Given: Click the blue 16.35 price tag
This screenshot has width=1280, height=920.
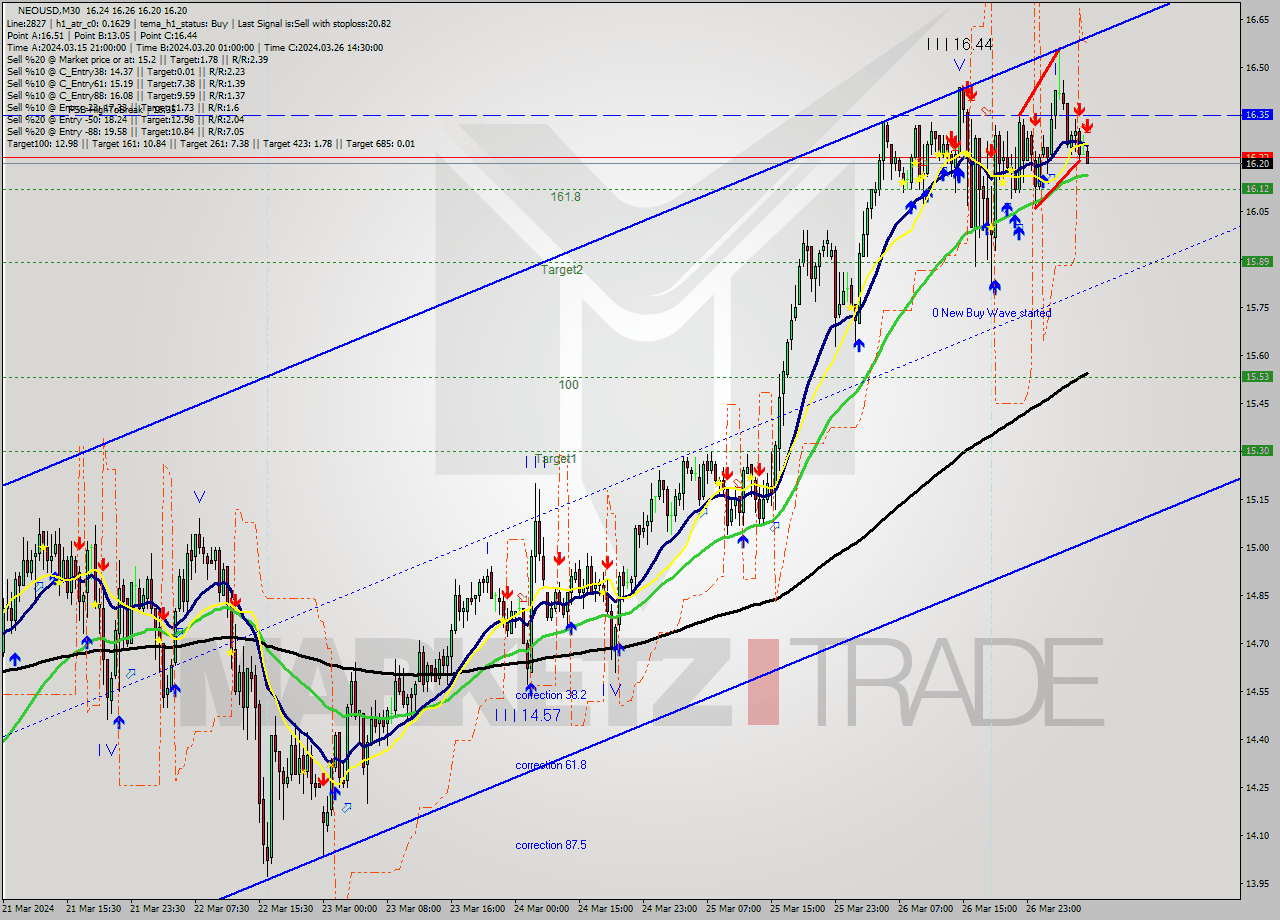Looking at the screenshot, I should tap(1256, 115).
